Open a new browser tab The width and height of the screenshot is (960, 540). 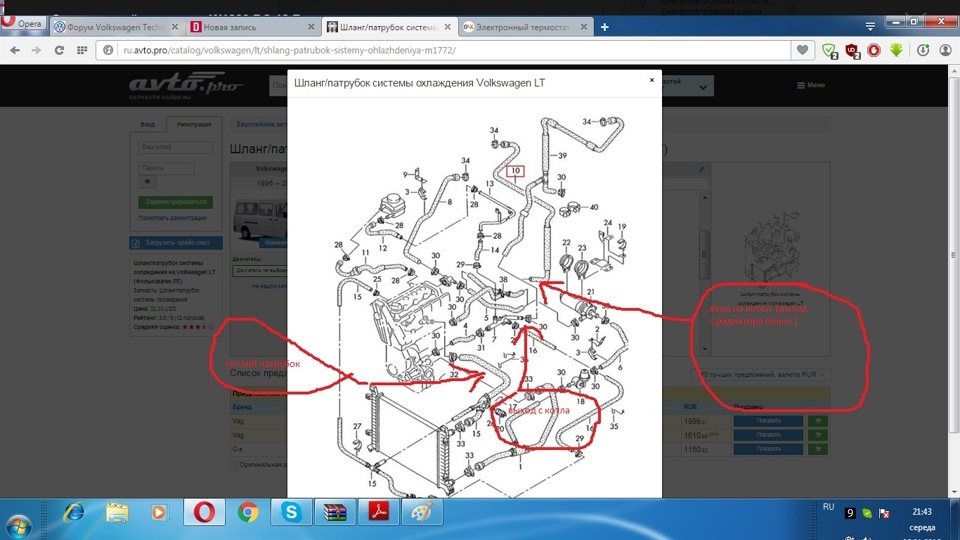(x=604, y=27)
